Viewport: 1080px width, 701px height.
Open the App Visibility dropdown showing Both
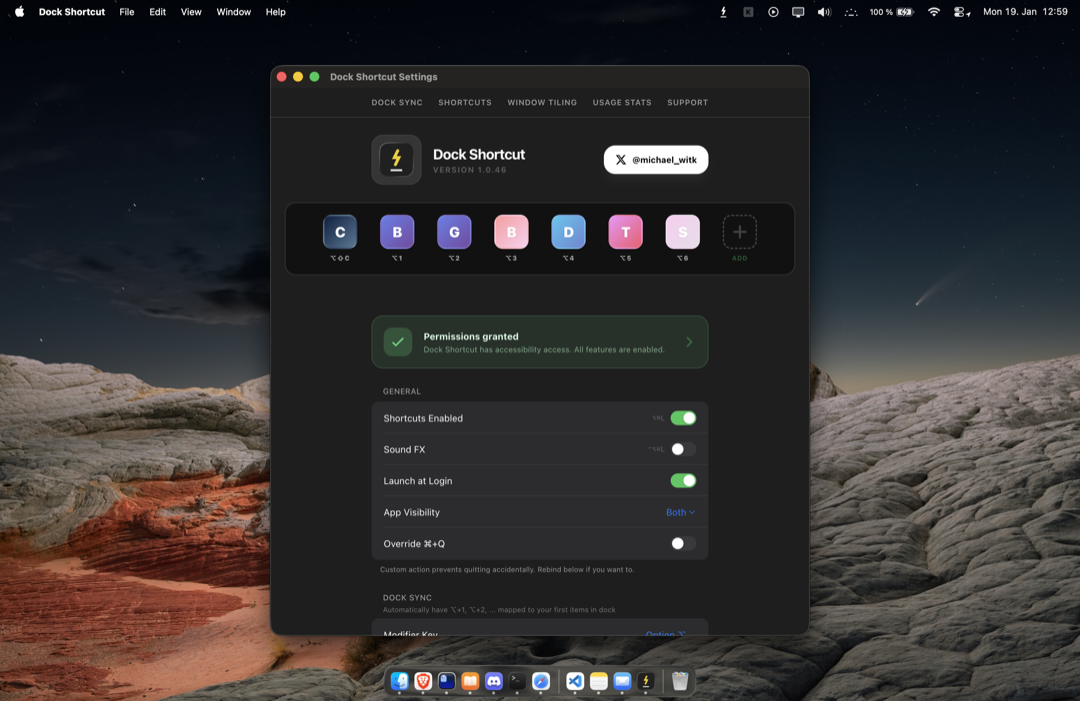click(680, 511)
